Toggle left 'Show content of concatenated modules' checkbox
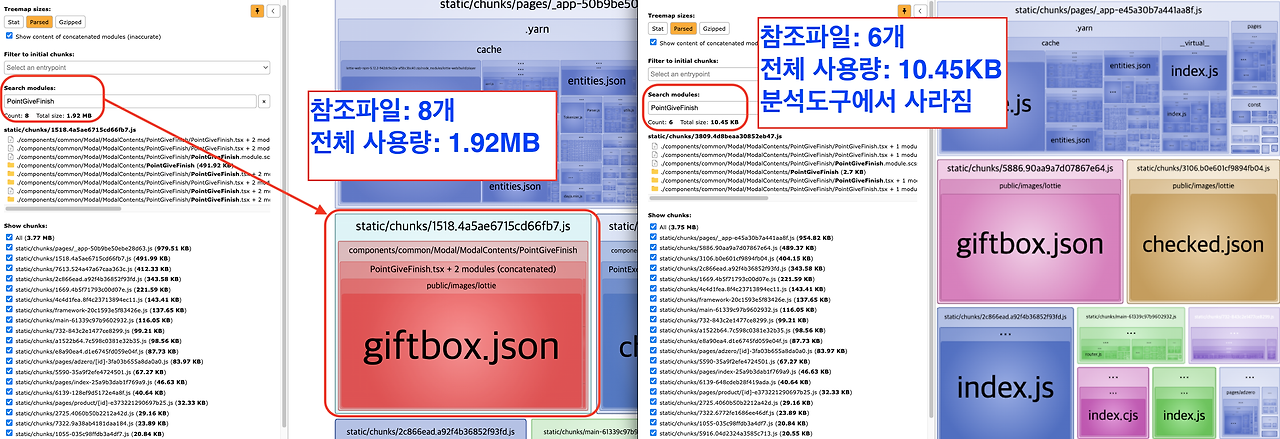Image resolution: width=1280 pixels, height=439 pixels. pyautogui.click(x=10, y=35)
